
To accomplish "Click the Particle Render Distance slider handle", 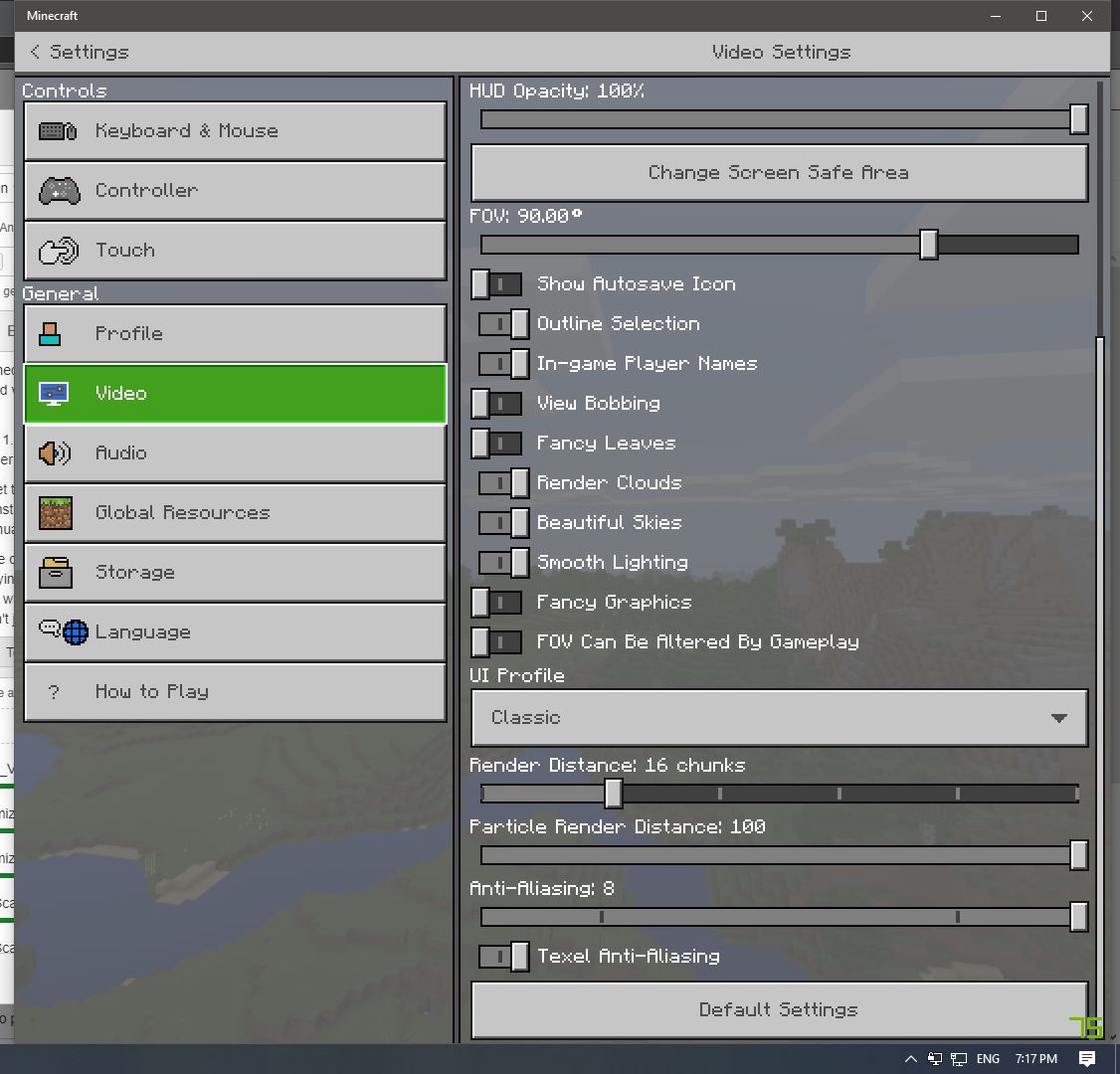I will point(1078,855).
